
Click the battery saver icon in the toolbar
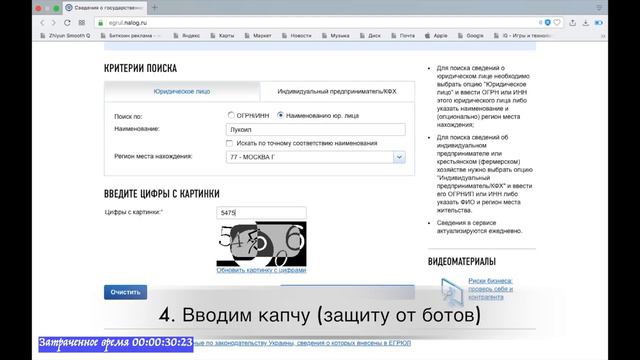598,23
